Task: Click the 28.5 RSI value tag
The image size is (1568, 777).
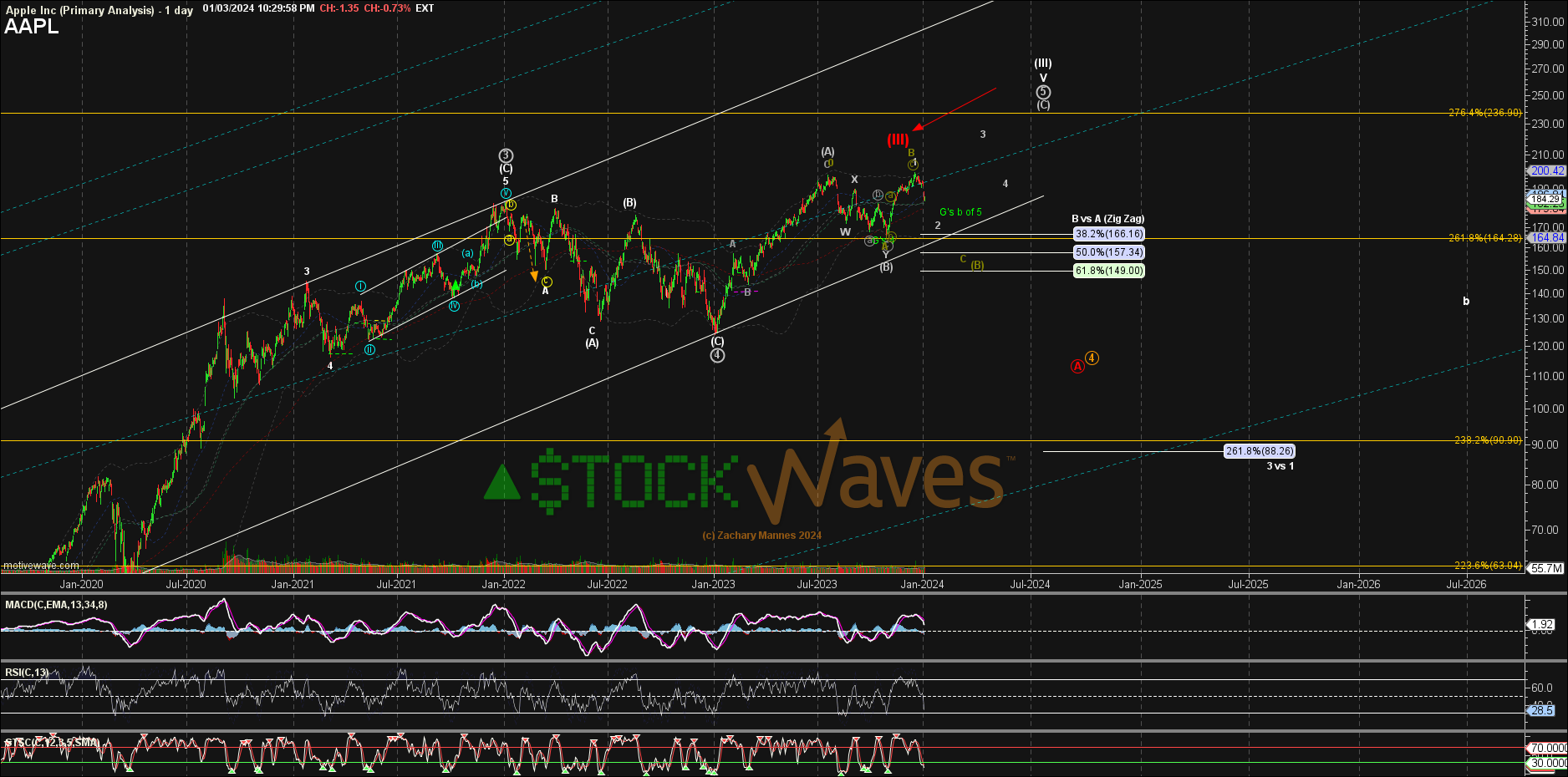Action: tap(1542, 710)
